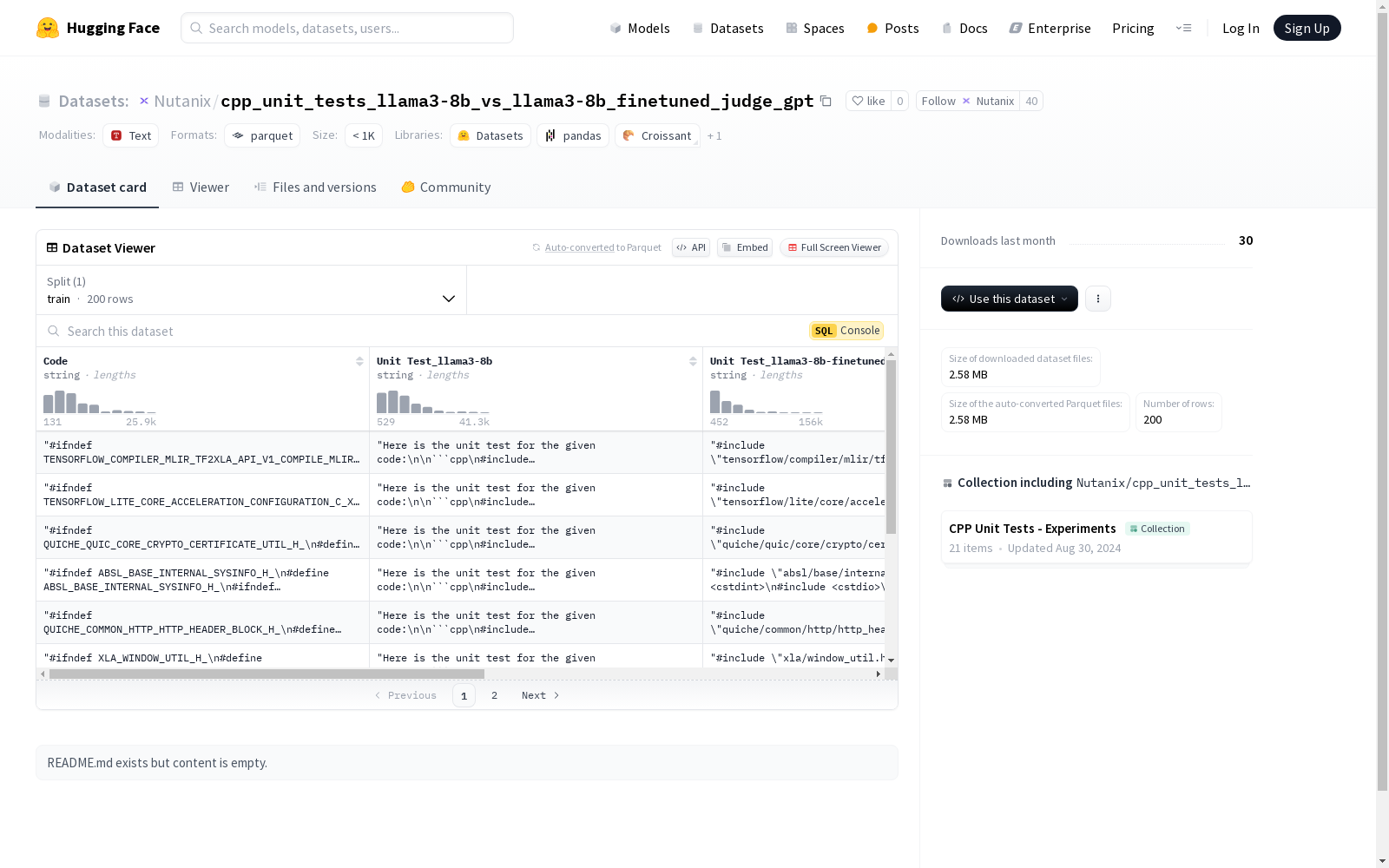Open Full Screen Viewer

[x=833, y=247]
